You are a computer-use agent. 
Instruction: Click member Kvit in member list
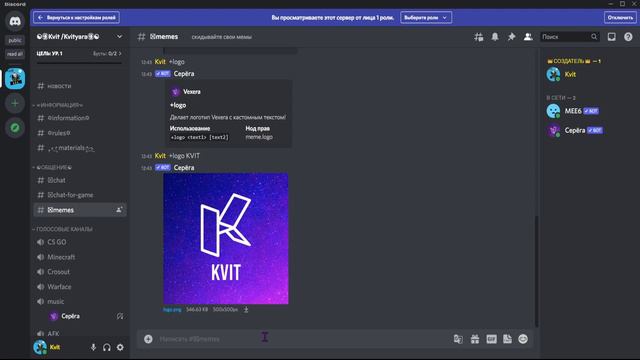(588, 74)
